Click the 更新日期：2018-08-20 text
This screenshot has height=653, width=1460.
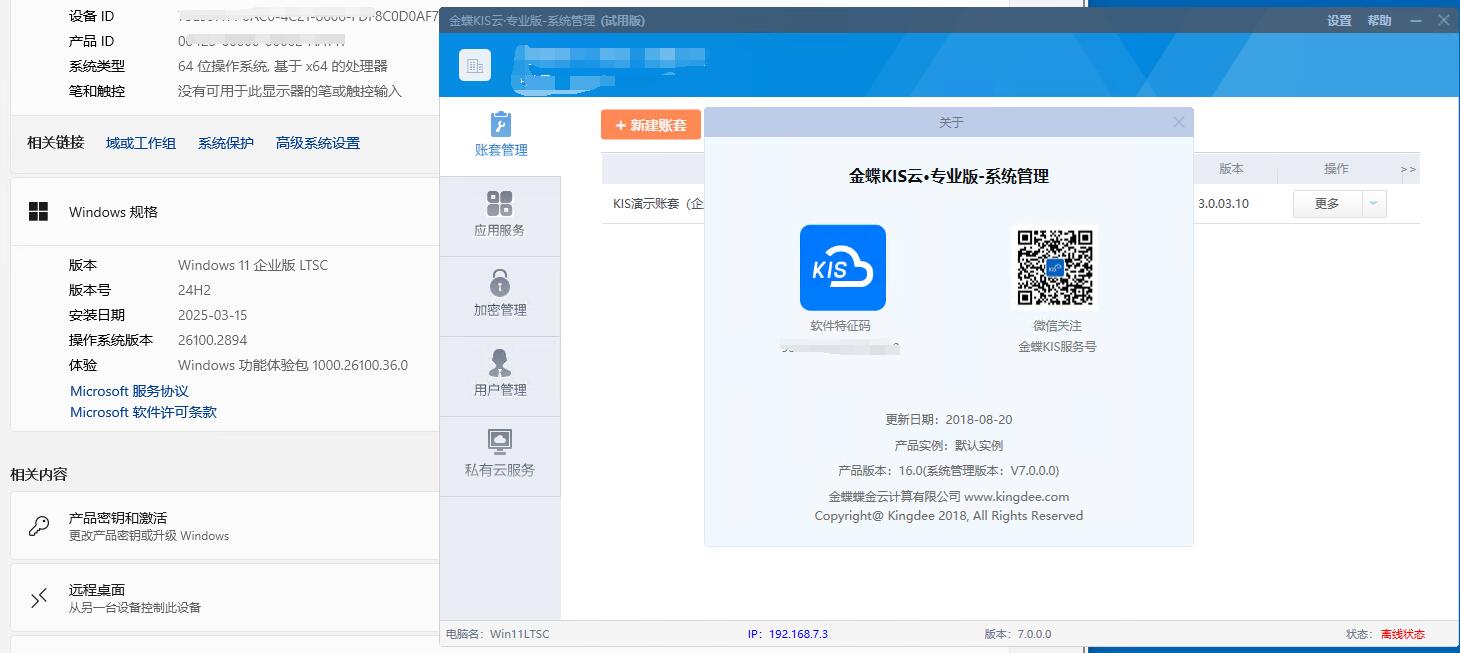tap(949, 420)
